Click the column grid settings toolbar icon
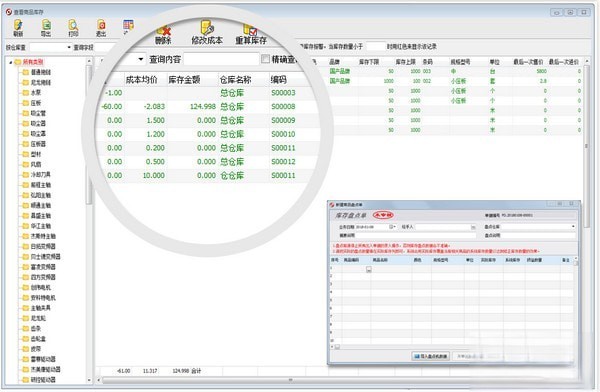 tap(128, 25)
